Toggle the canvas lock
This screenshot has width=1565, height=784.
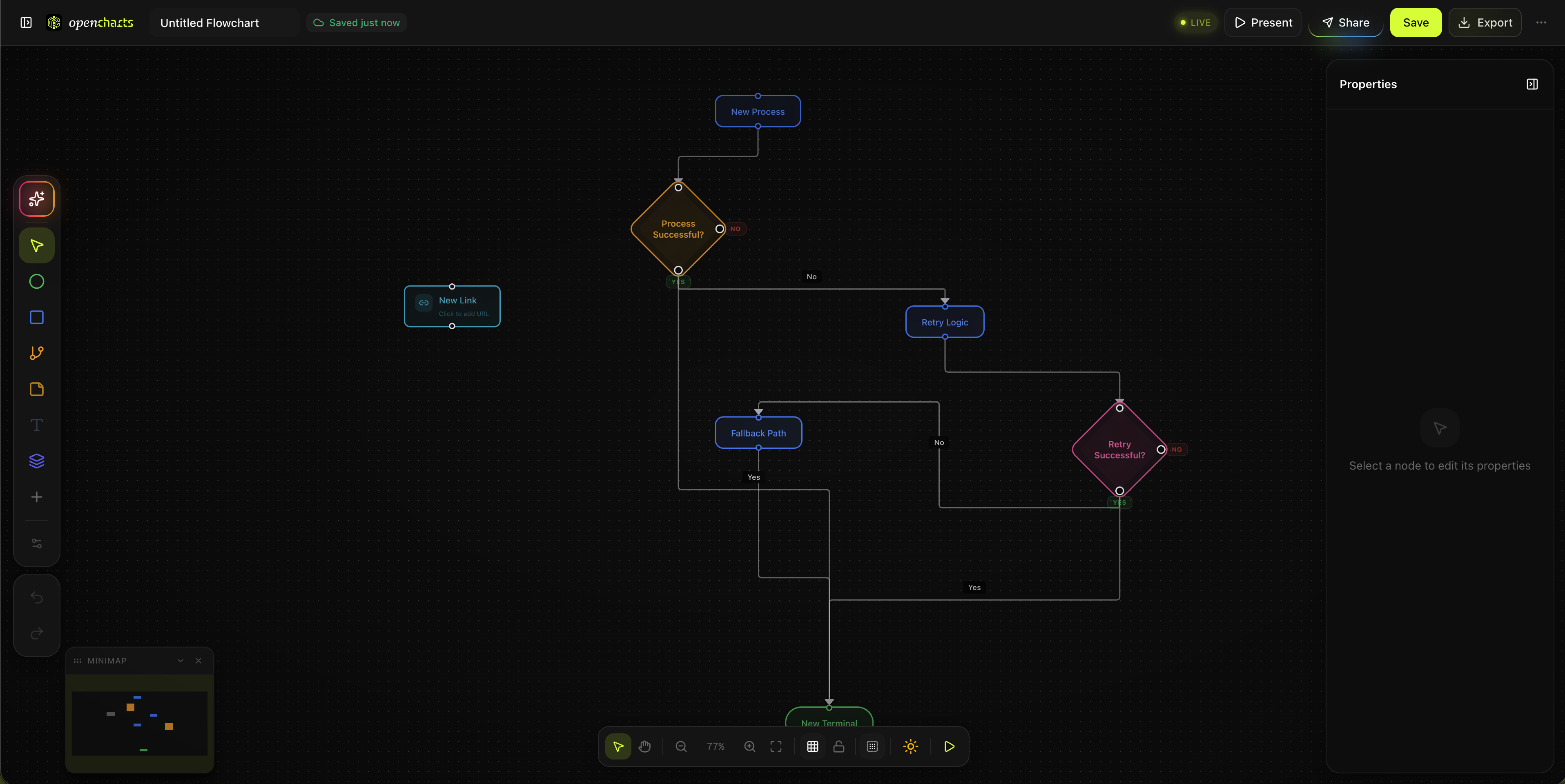point(838,746)
